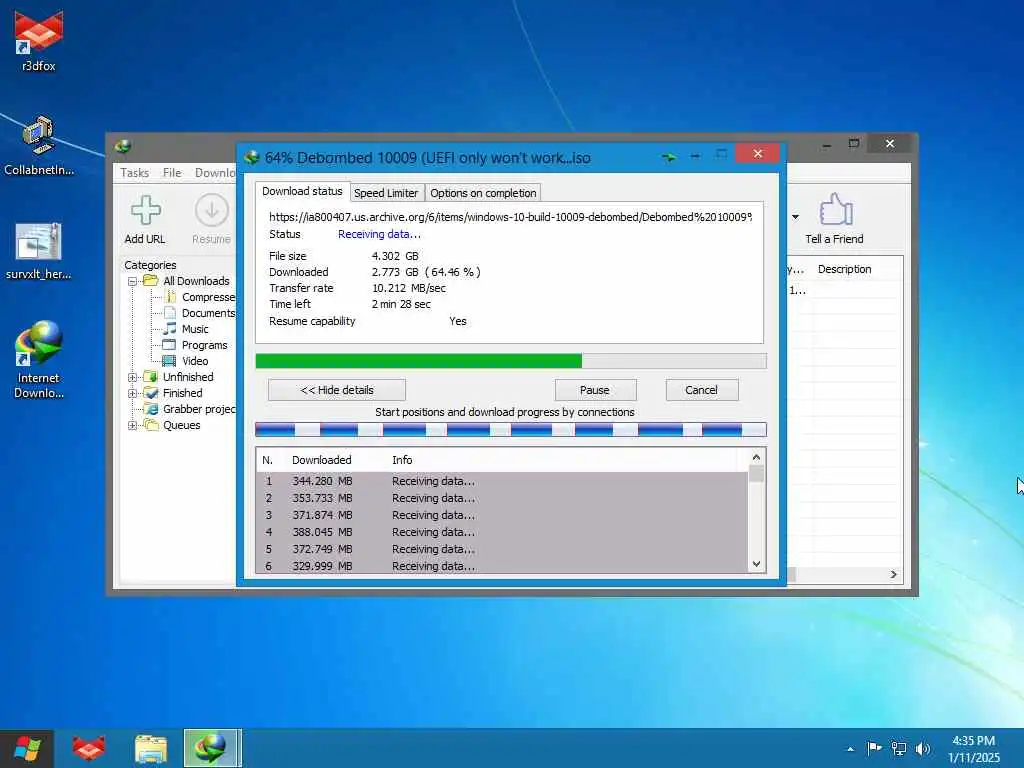Image resolution: width=1024 pixels, height=768 pixels.
Task: Click the Resume toolbar icon
Action: (211, 219)
